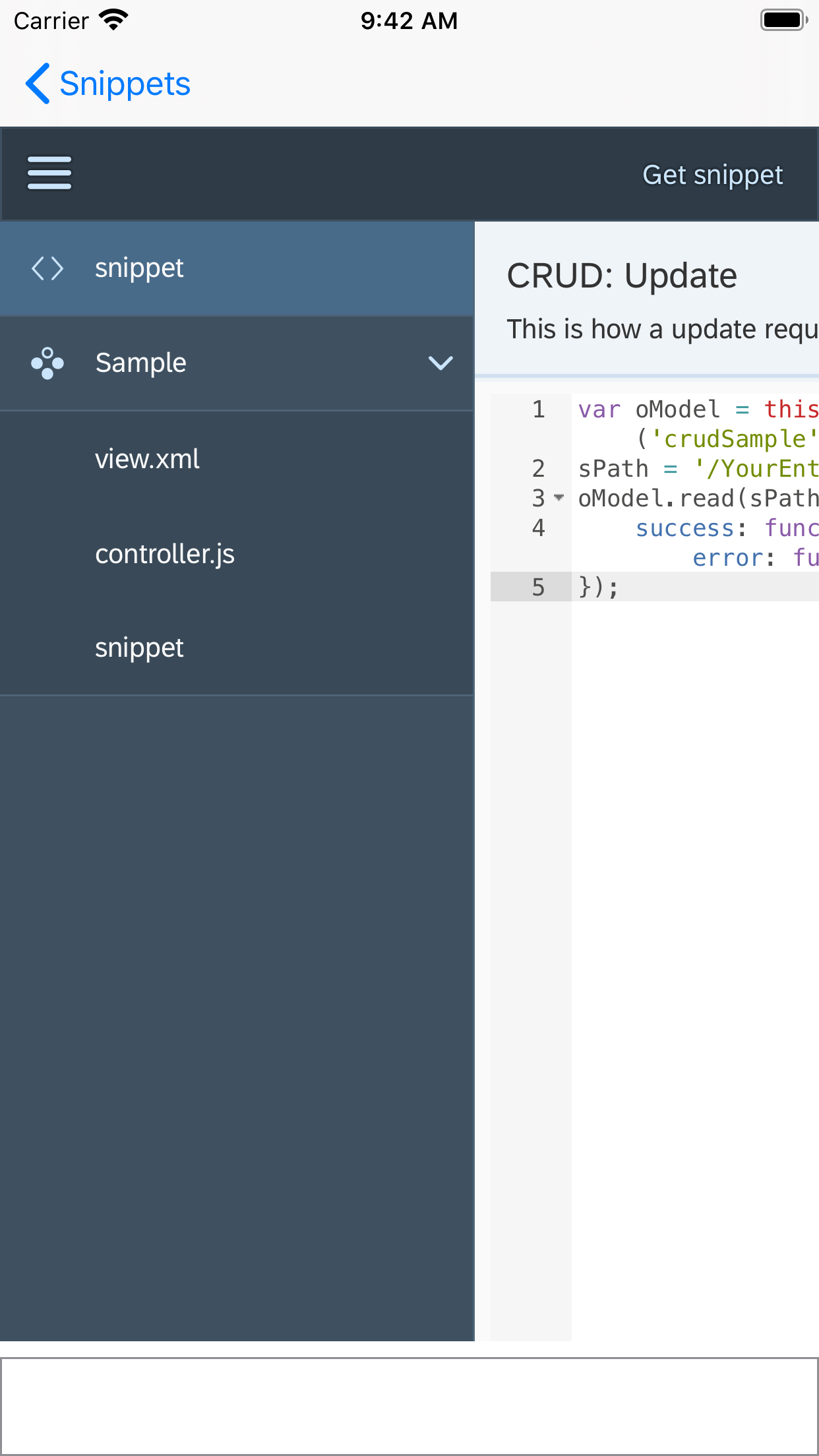Click the empty white box at bottom
The height and width of the screenshot is (1456, 819).
click(x=409, y=1406)
